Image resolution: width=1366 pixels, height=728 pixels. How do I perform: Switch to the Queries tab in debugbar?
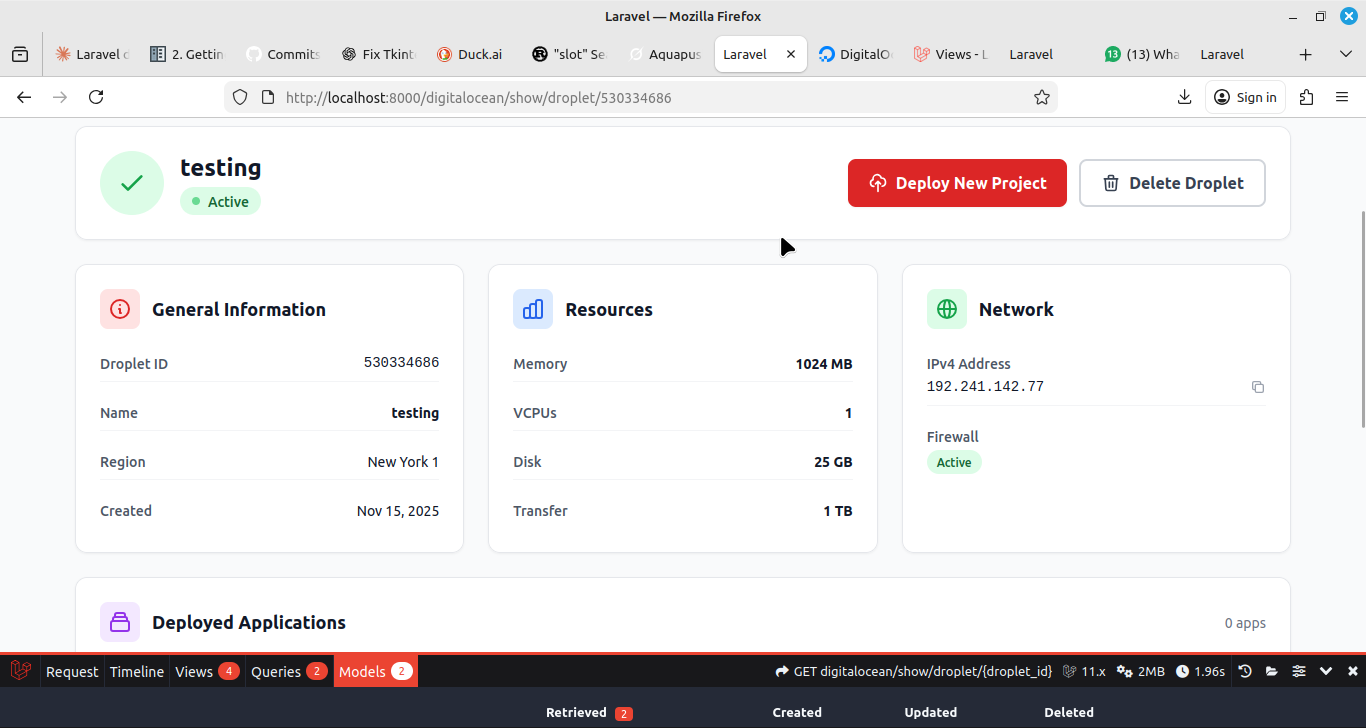(277, 671)
